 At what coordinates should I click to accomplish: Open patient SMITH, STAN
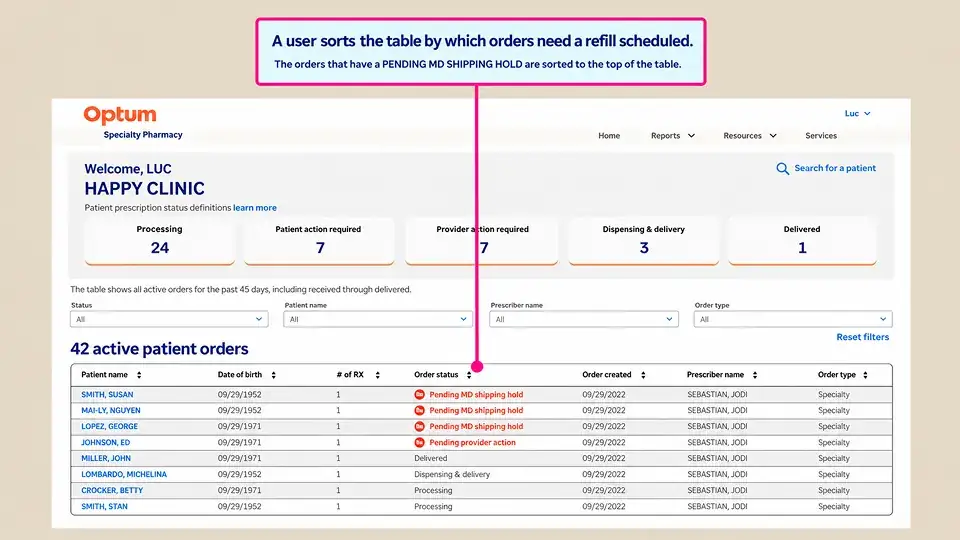104,506
